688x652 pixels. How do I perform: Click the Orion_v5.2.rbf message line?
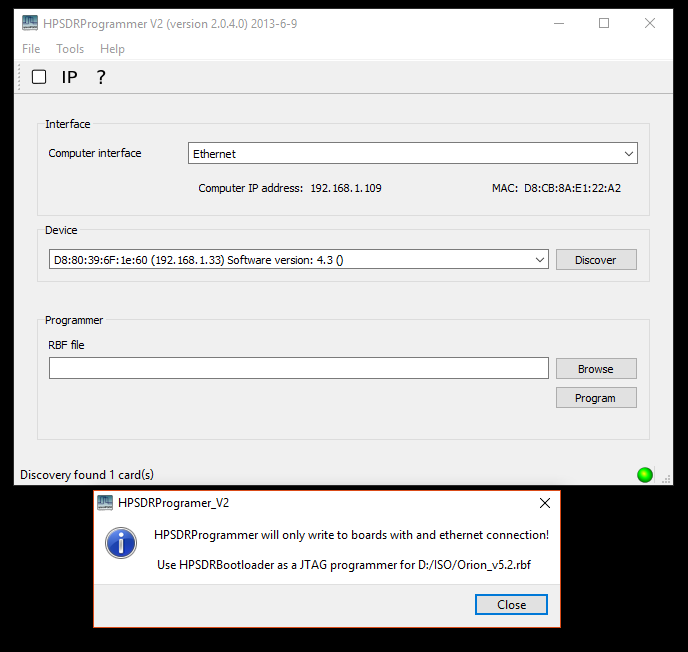[344, 565]
